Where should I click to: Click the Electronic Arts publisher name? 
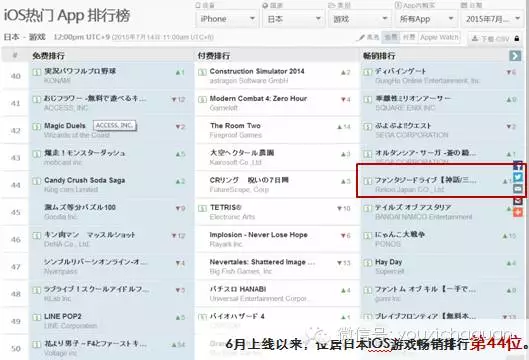point(232,217)
